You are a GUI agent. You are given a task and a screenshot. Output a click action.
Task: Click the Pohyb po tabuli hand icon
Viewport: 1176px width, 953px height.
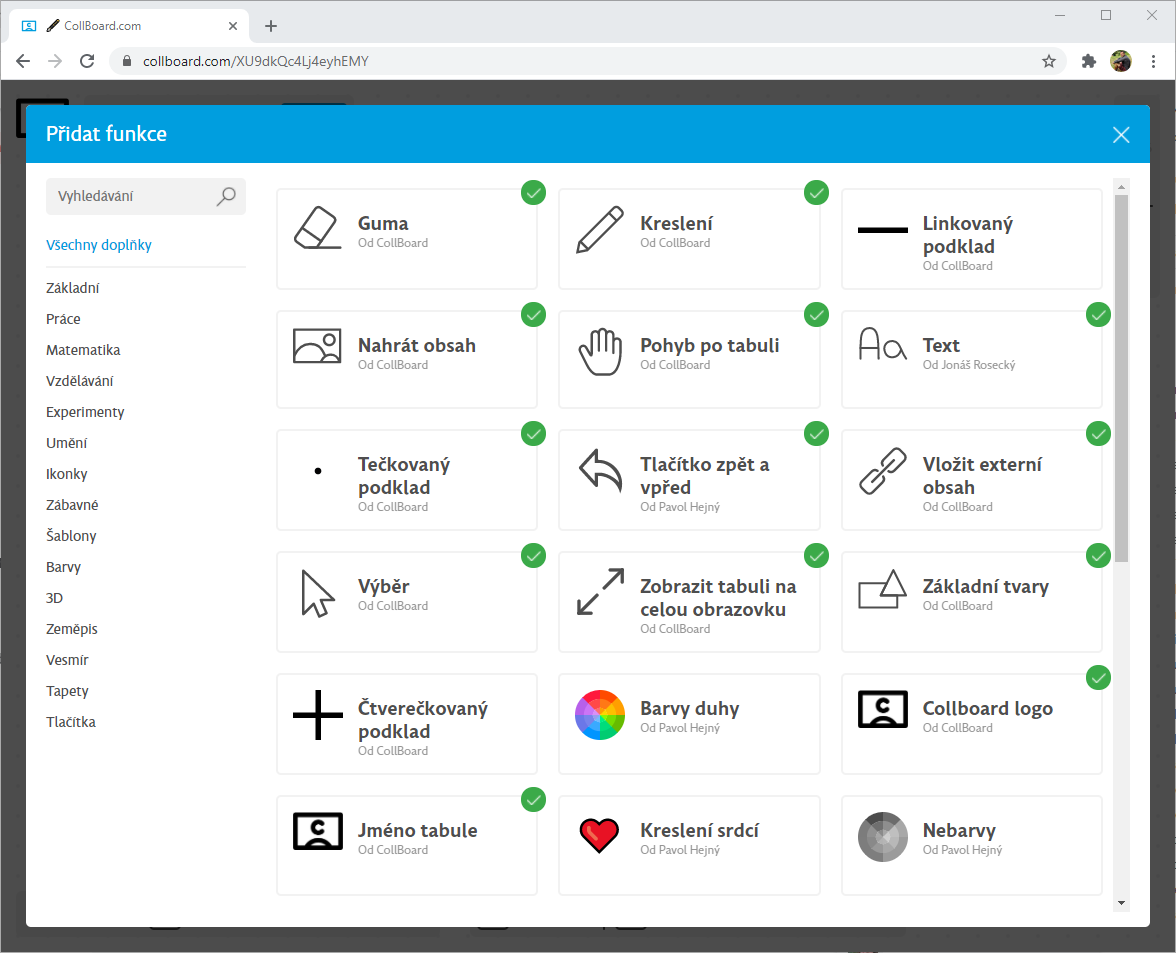point(600,351)
